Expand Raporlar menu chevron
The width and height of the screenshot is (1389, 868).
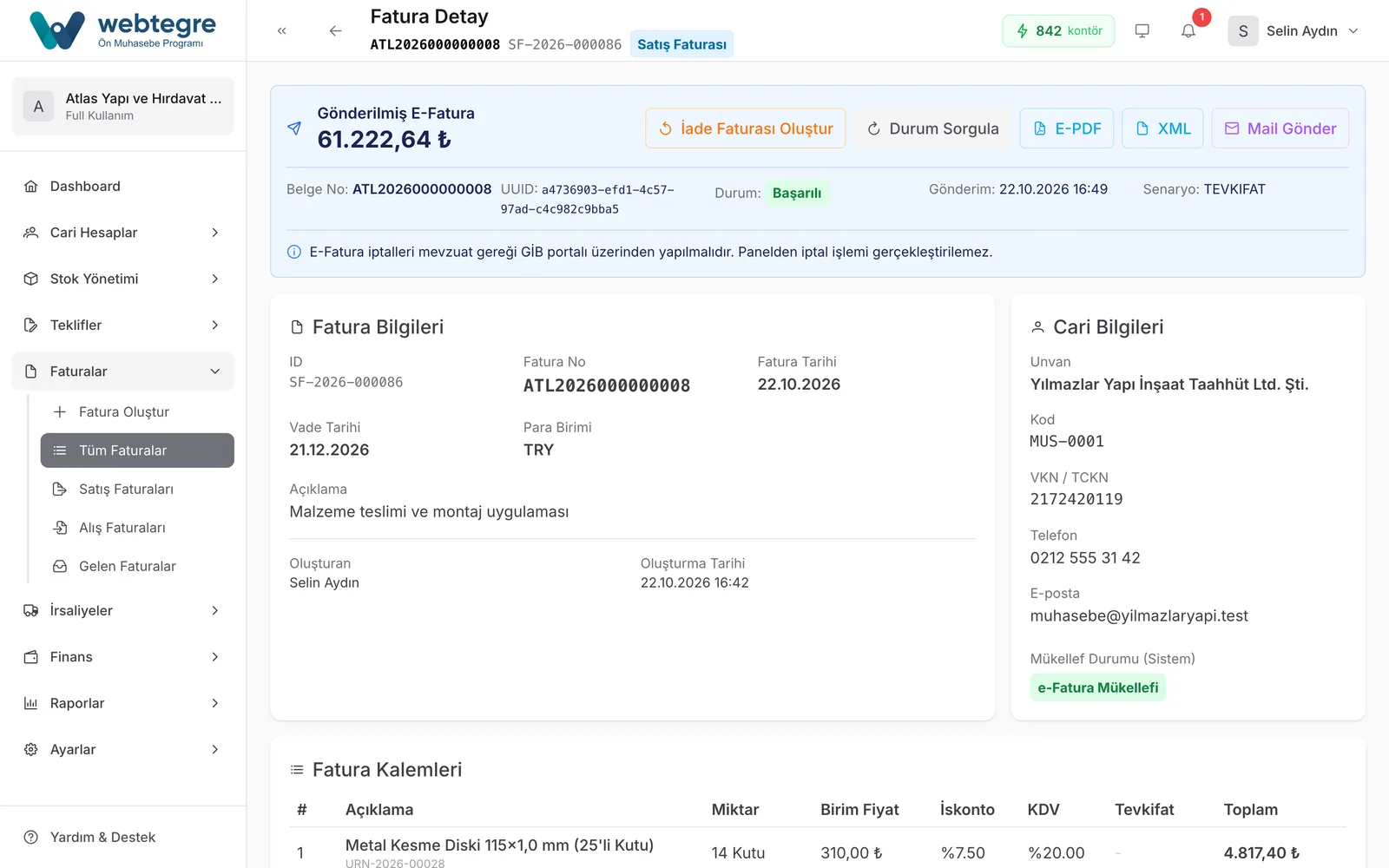215,703
